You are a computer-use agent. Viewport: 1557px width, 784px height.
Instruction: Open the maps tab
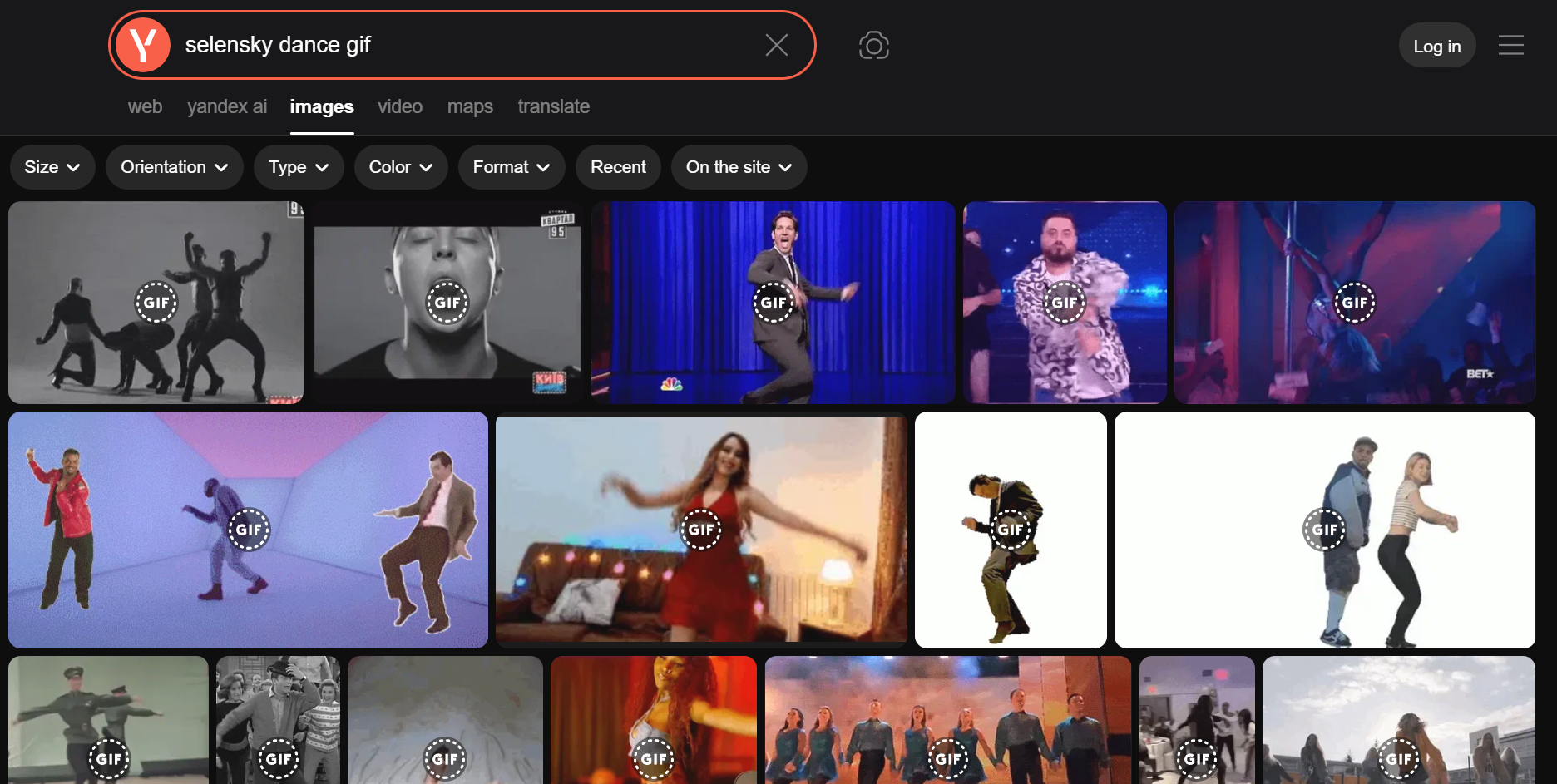tap(470, 106)
